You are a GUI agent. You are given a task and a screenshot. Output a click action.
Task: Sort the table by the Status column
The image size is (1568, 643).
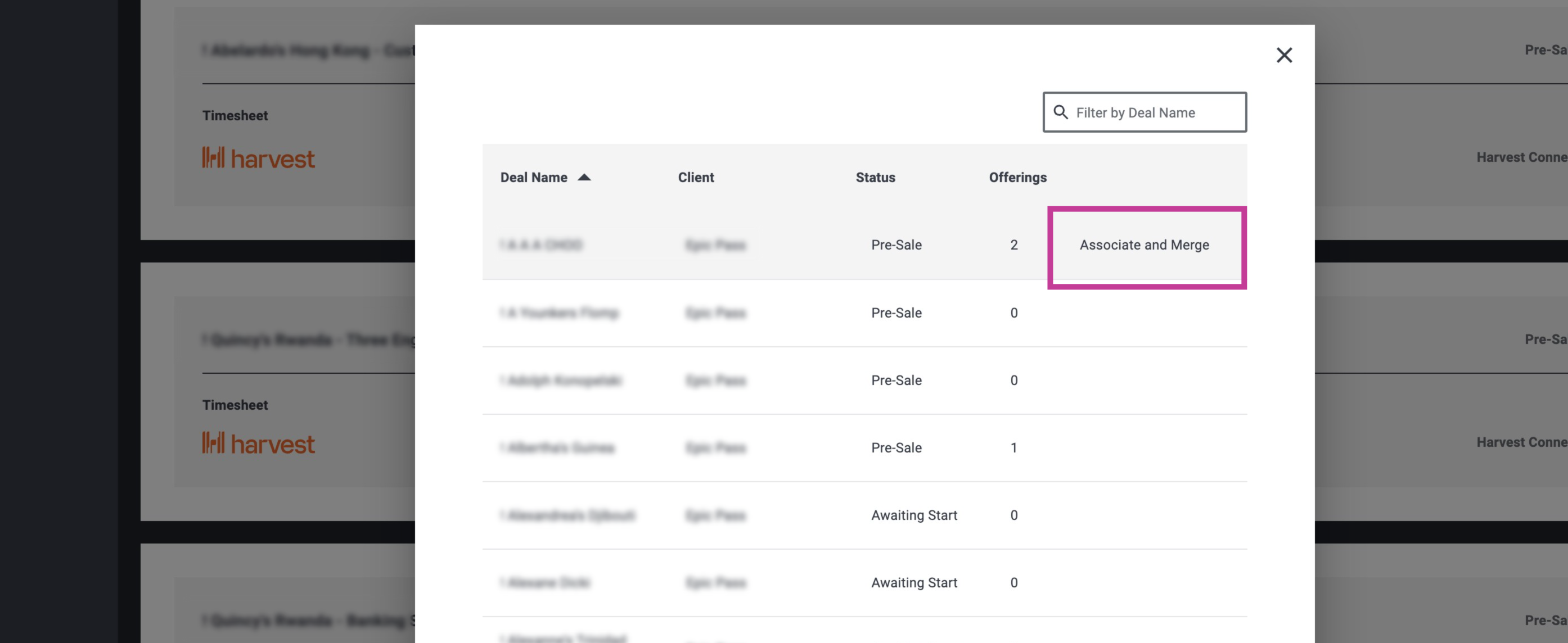coord(875,178)
